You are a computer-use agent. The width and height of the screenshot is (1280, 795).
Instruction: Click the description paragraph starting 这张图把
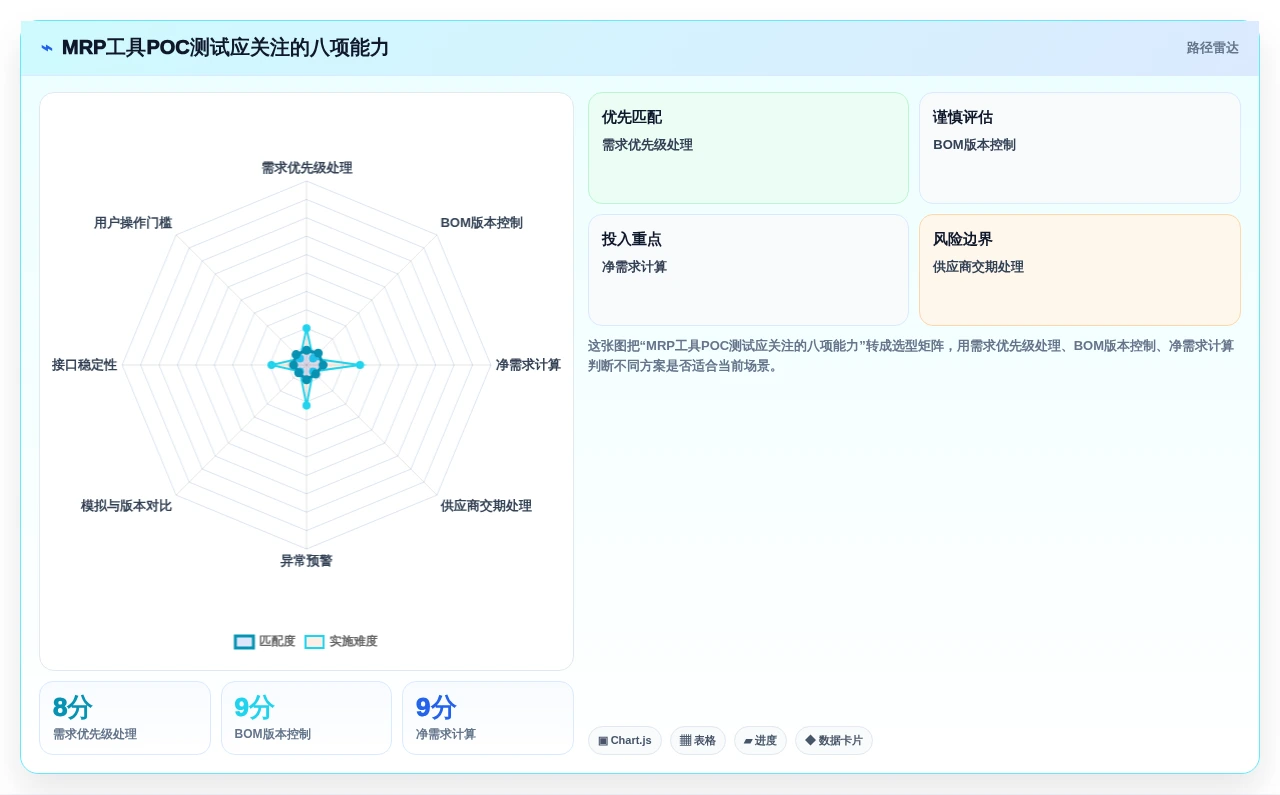911,356
